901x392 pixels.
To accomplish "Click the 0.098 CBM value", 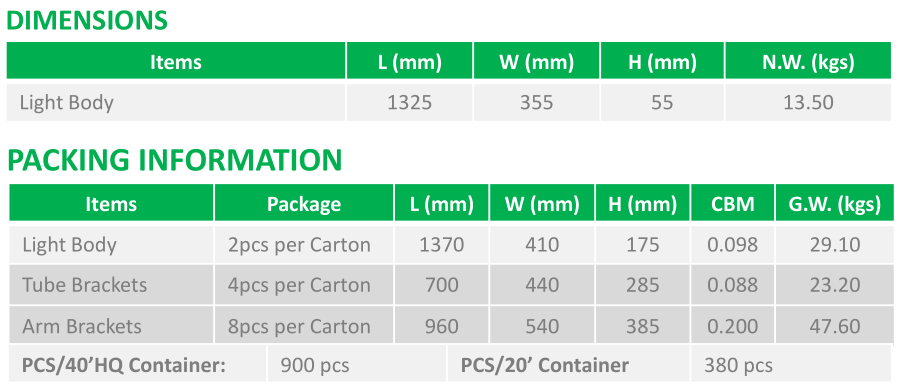I will coord(733,245).
